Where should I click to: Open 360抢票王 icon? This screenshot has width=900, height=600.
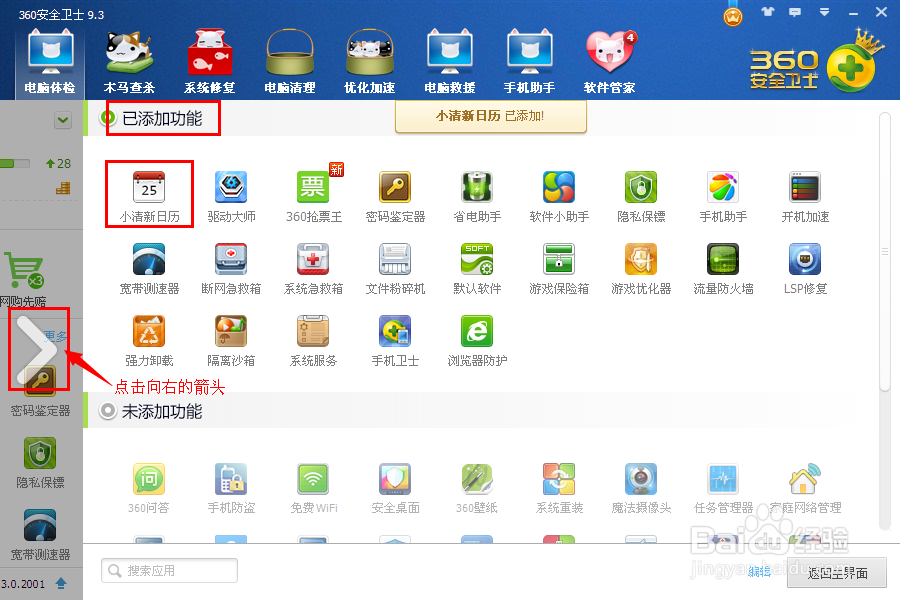313,196
